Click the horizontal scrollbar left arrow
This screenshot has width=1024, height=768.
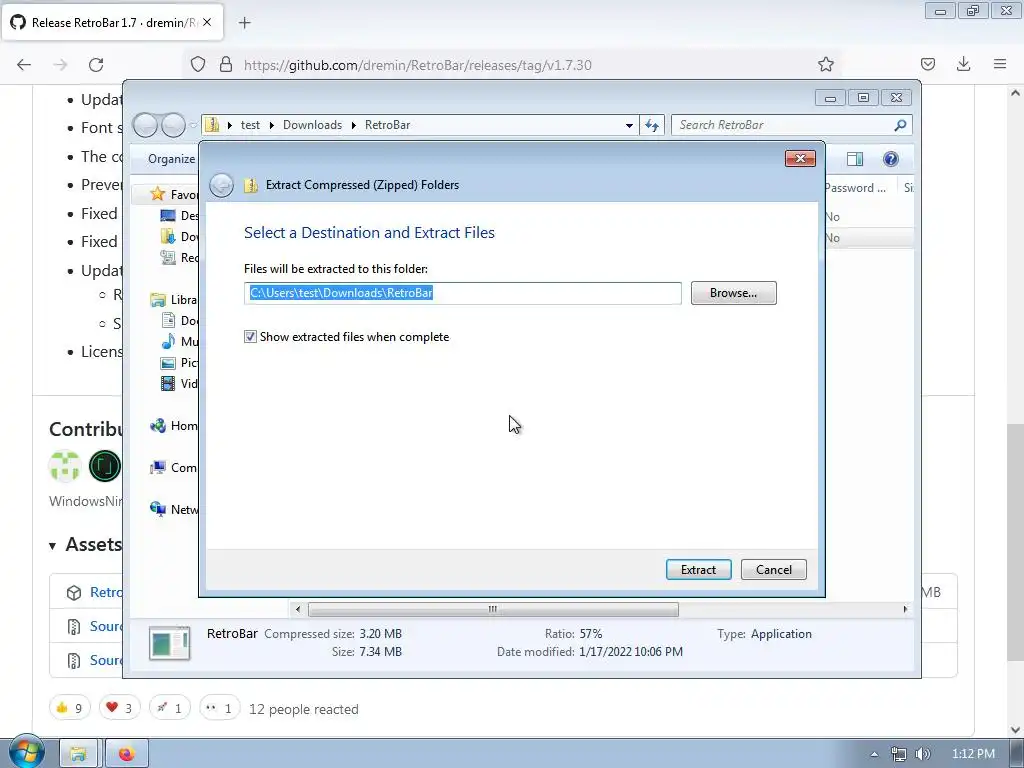[x=298, y=609]
